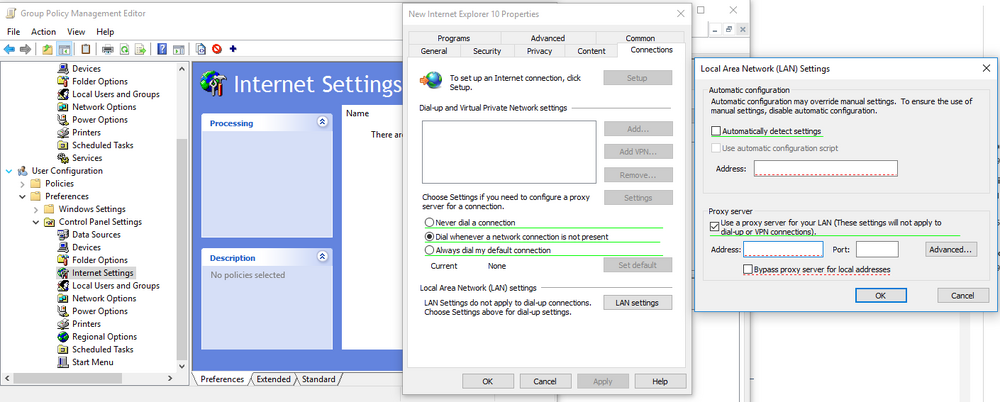Select Dial whenever network connection not present
This screenshot has height=402, width=1000.
point(429,237)
